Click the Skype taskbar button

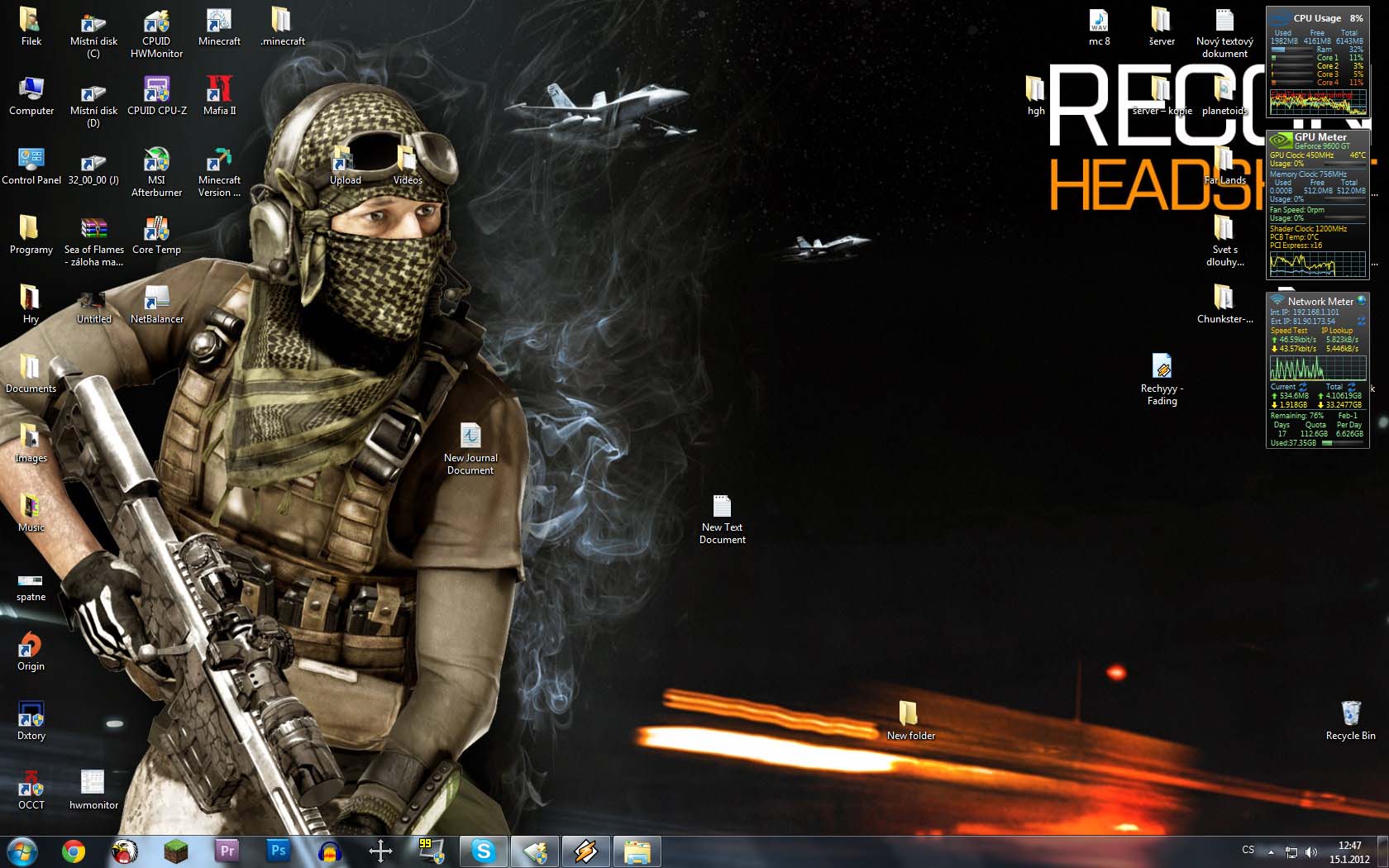coord(484,851)
